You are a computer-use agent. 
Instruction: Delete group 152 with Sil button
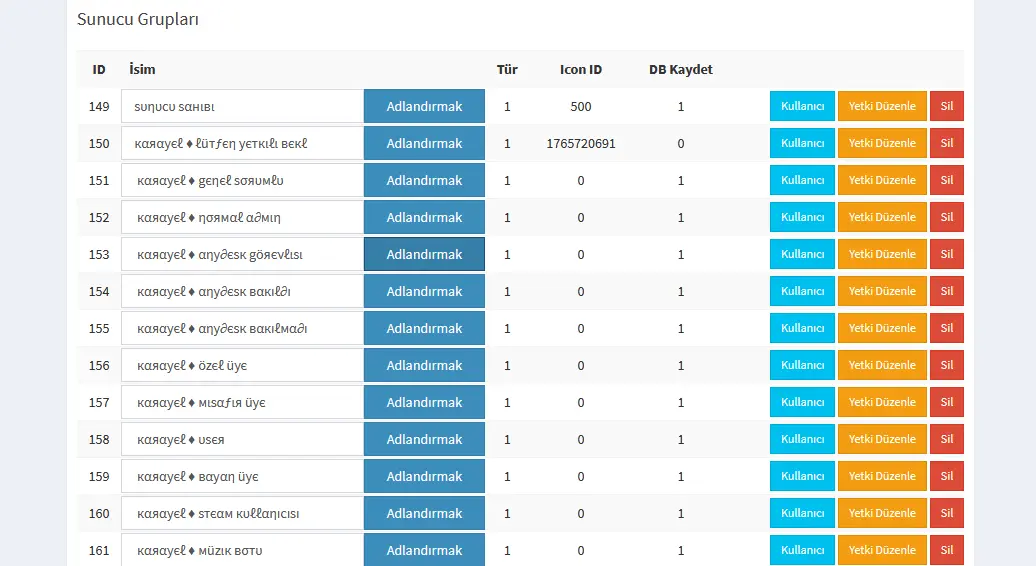point(946,217)
